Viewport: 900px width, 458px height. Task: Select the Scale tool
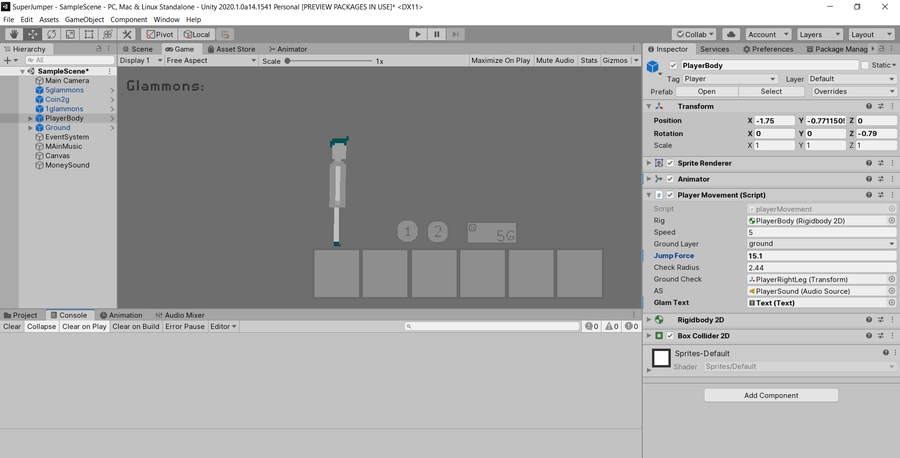(70, 34)
